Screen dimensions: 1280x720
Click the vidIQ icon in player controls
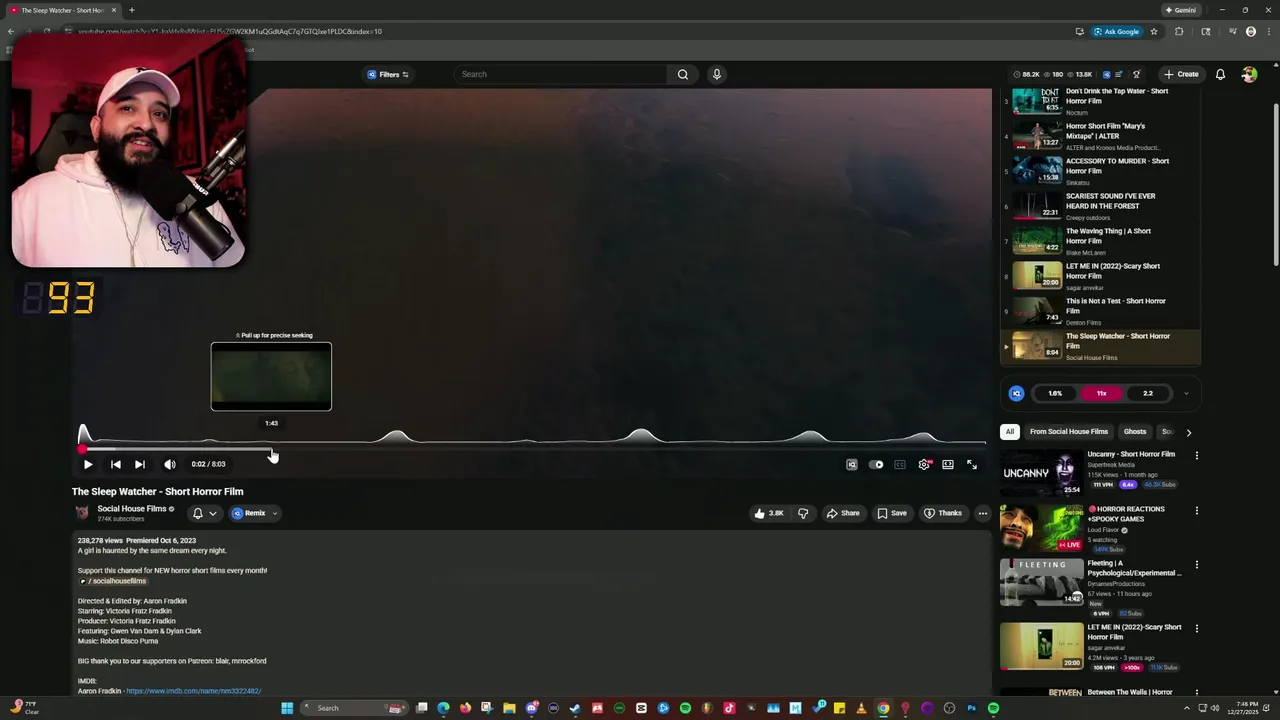(x=852, y=464)
